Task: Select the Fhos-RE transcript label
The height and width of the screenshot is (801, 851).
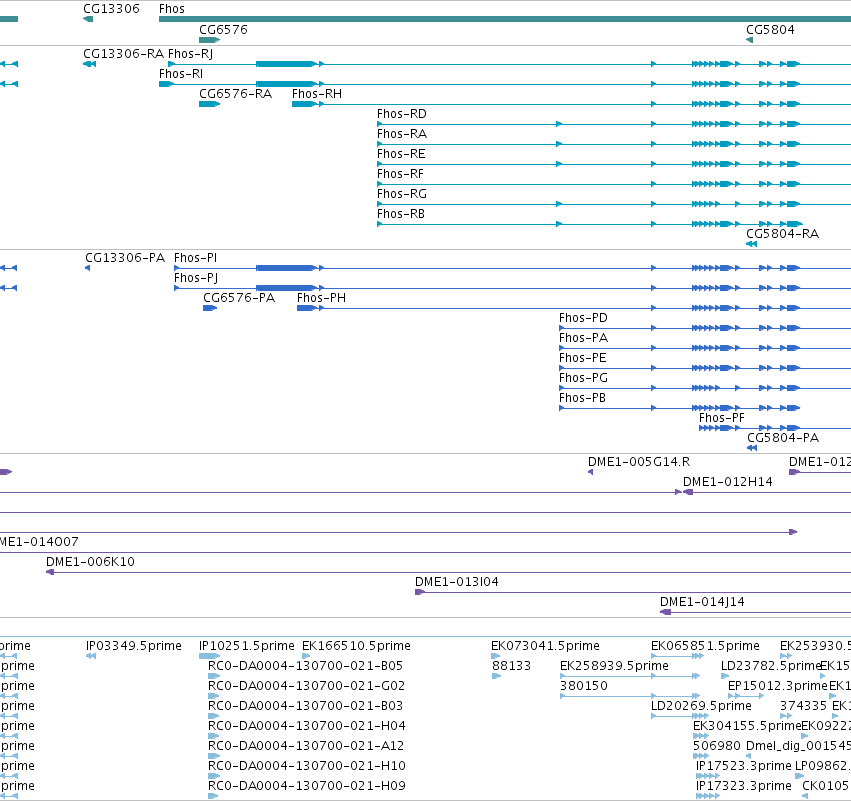Action: click(401, 154)
